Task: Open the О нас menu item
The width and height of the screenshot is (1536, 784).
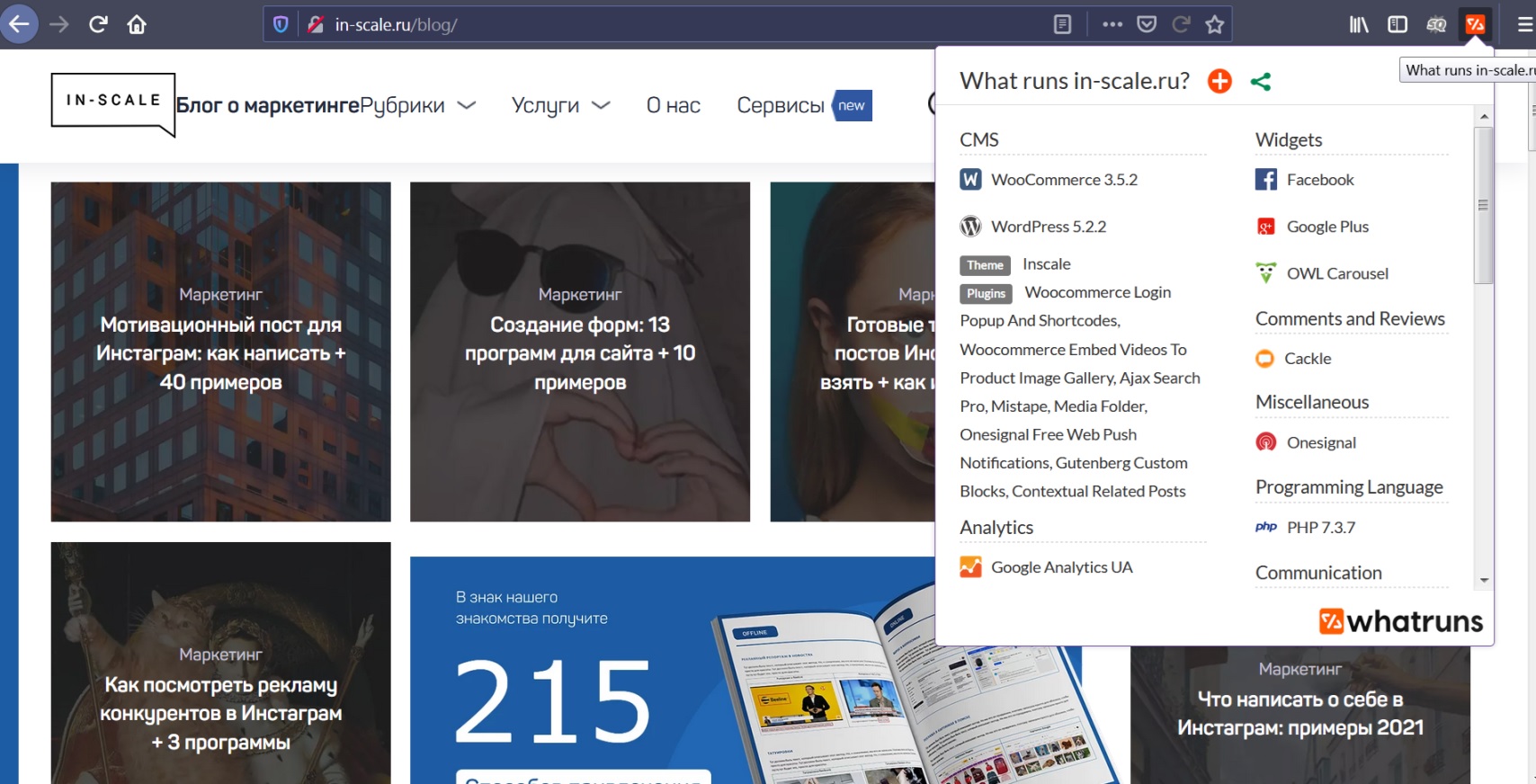Action: point(673,105)
